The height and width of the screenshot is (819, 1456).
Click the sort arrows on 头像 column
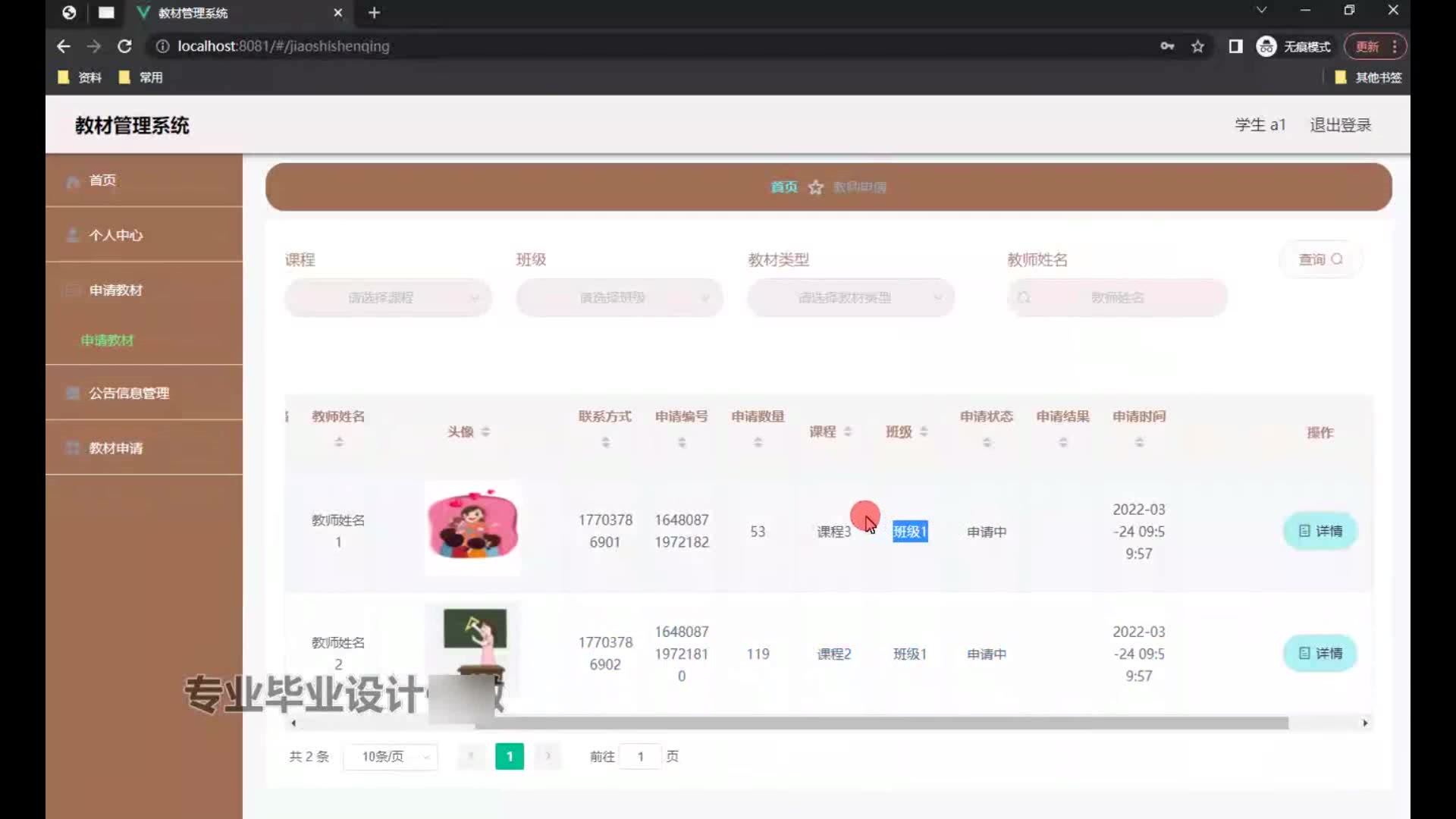click(485, 431)
